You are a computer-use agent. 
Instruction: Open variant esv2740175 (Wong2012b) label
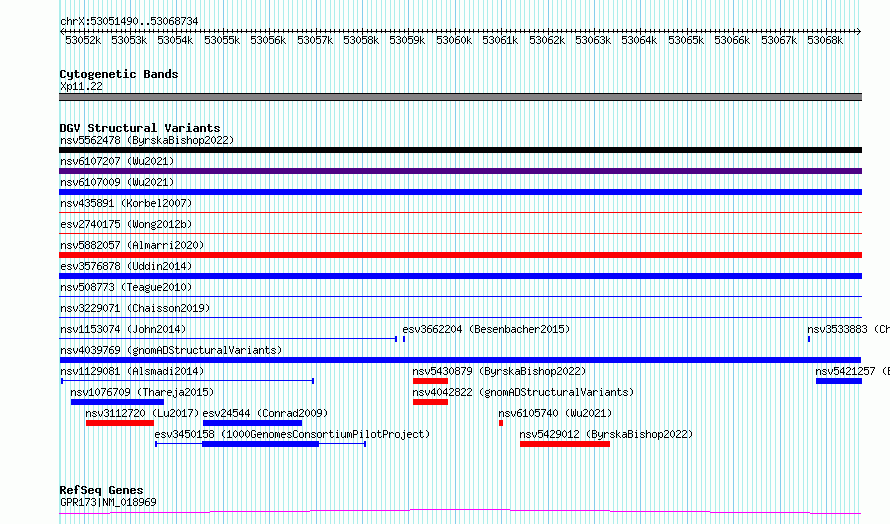point(126,224)
